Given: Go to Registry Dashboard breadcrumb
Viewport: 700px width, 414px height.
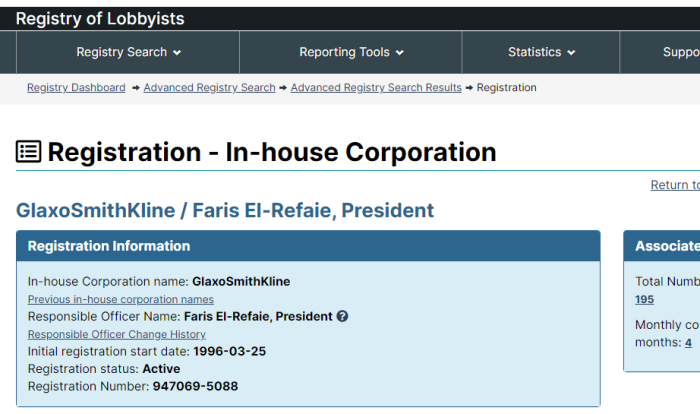Looking at the screenshot, I should pos(76,88).
